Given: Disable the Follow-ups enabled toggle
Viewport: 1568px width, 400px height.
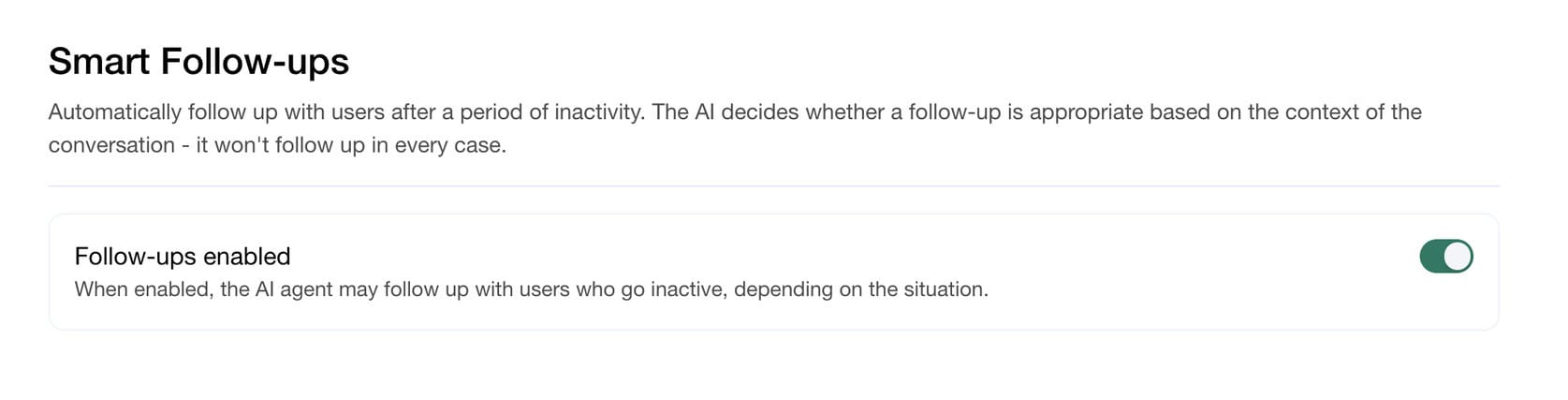Looking at the screenshot, I should click(x=1445, y=257).
